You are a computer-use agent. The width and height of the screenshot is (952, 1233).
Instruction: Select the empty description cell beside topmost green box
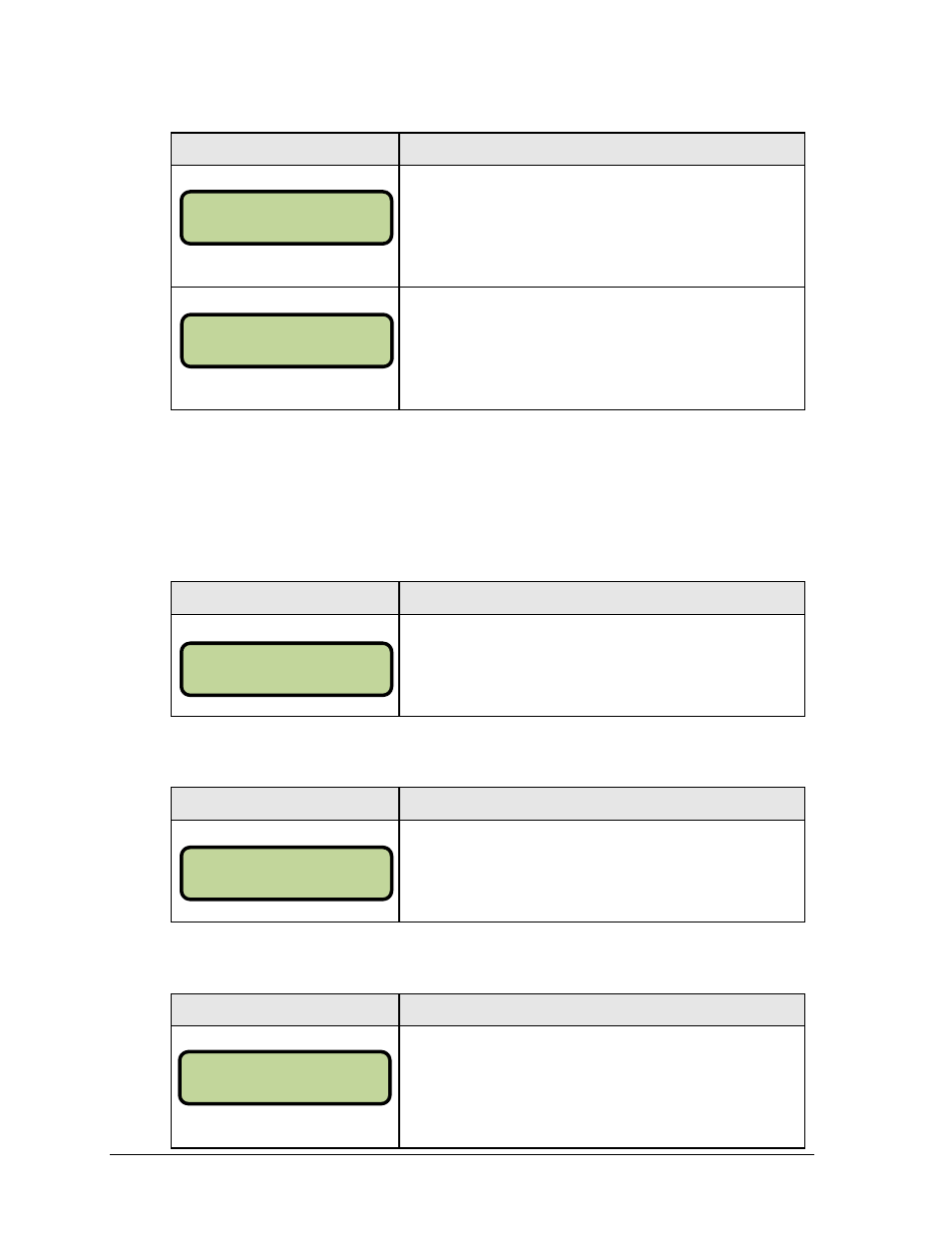(x=602, y=226)
